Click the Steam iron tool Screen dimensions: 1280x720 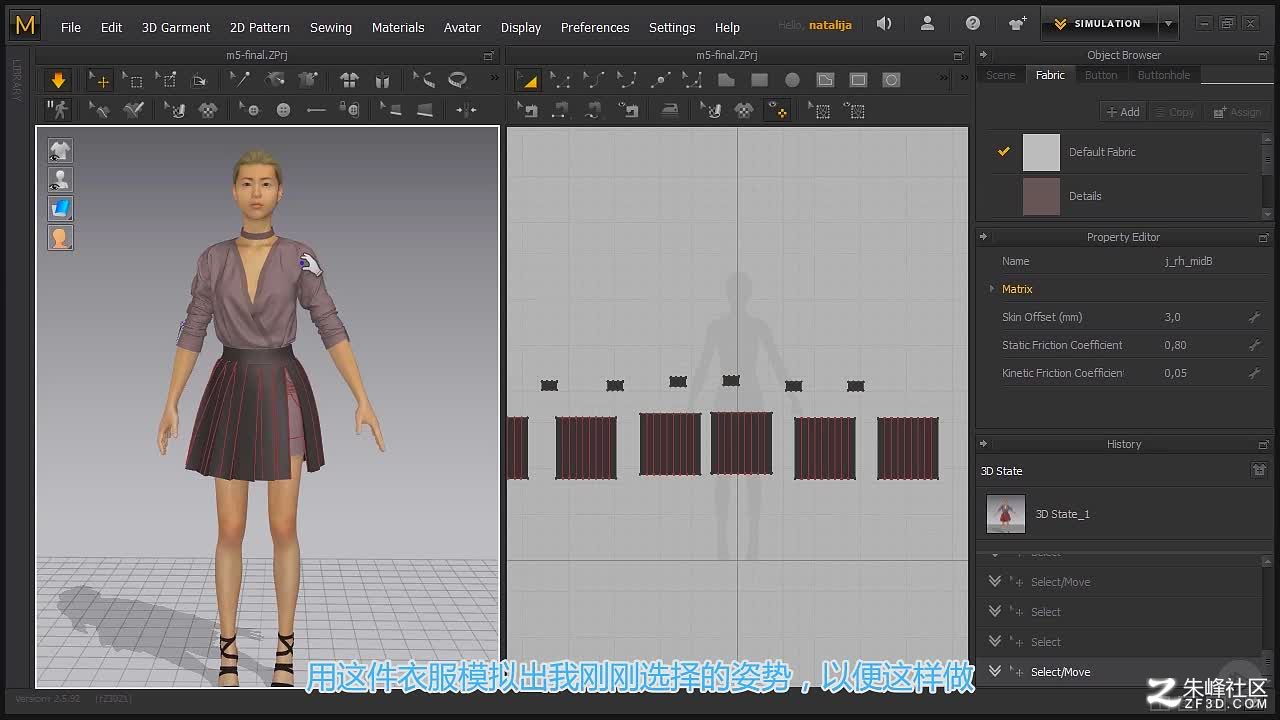669,110
